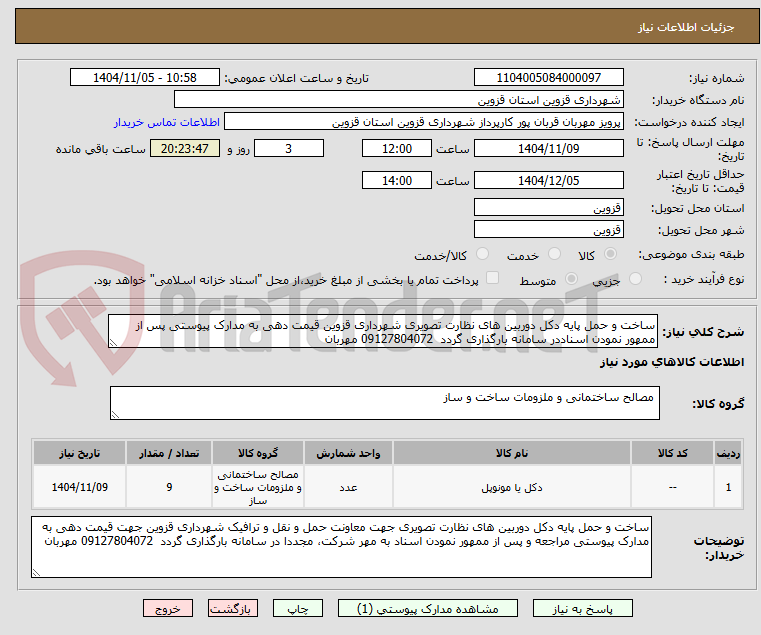Viewport: 761px width, 635px height.
Task: Select the کالا radio button
Action: [x=610, y=254]
